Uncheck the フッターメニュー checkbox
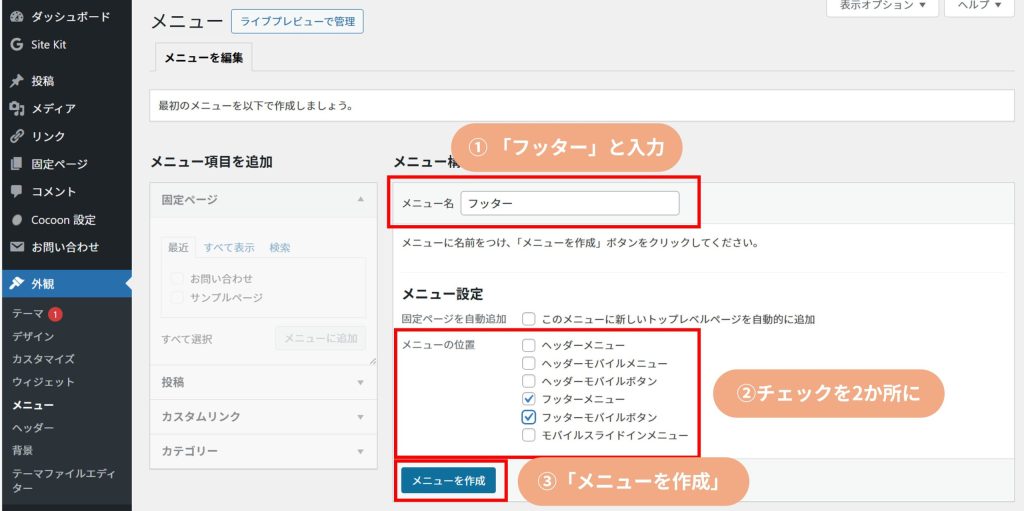 529,399
